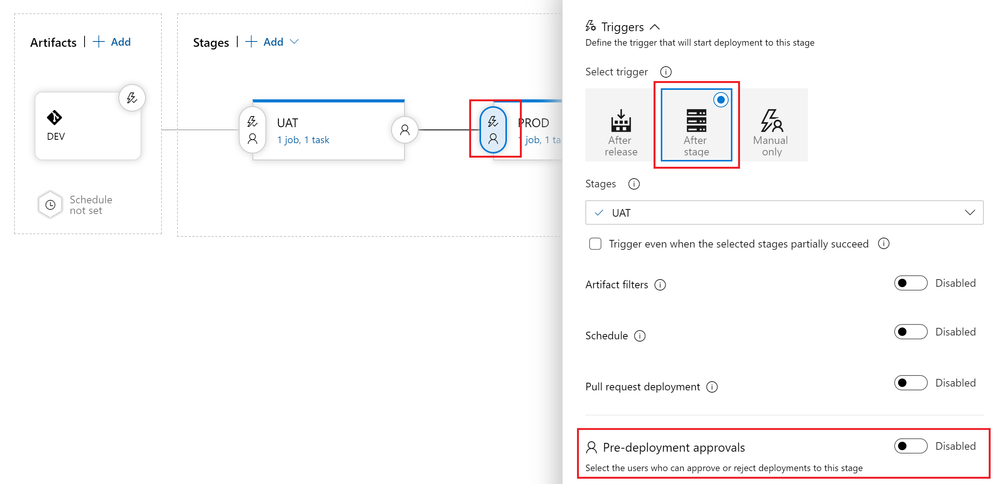Screen dimensions: 999x484
Task: Click the DEV git artifact icon
Action: pyautogui.click(x=54, y=118)
